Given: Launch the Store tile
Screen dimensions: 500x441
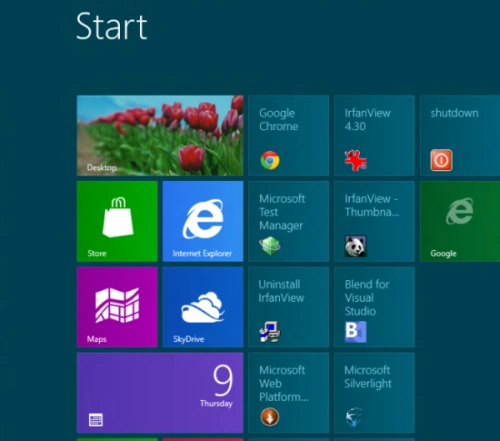Looking at the screenshot, I should click(x=117, y=221).
